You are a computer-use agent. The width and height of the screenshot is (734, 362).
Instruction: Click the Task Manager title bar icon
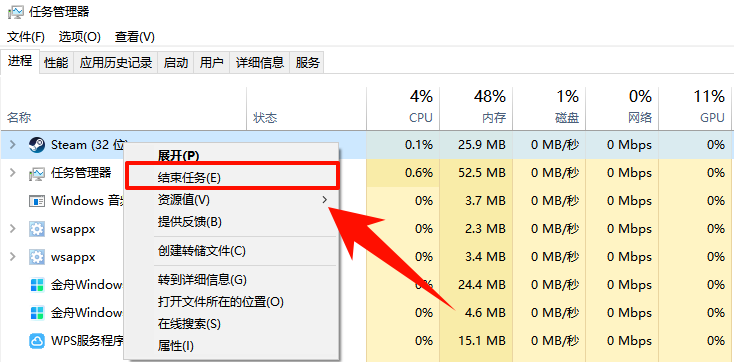(x=16, y=12)
